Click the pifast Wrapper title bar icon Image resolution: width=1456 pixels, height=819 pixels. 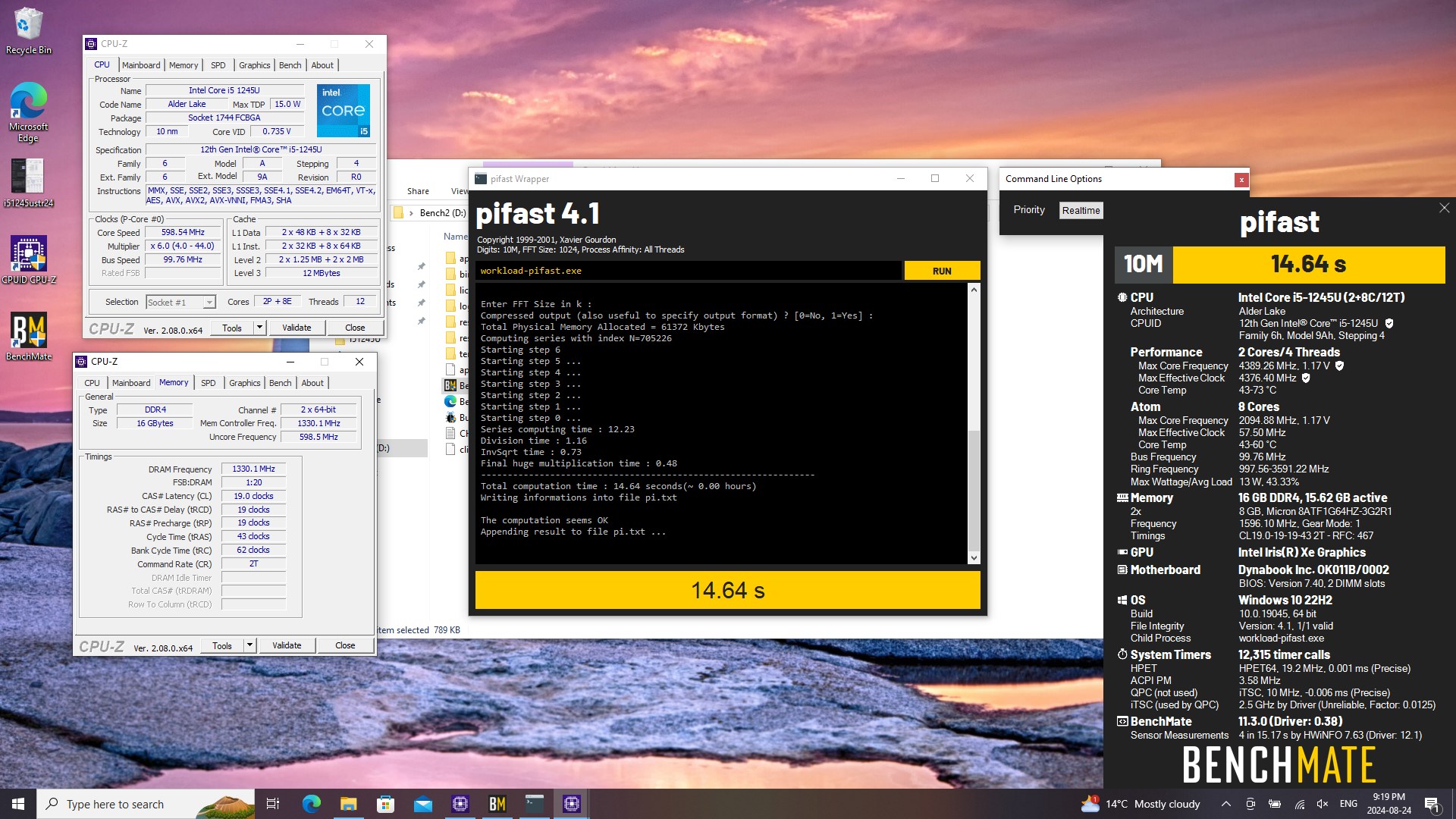(481, 179)
